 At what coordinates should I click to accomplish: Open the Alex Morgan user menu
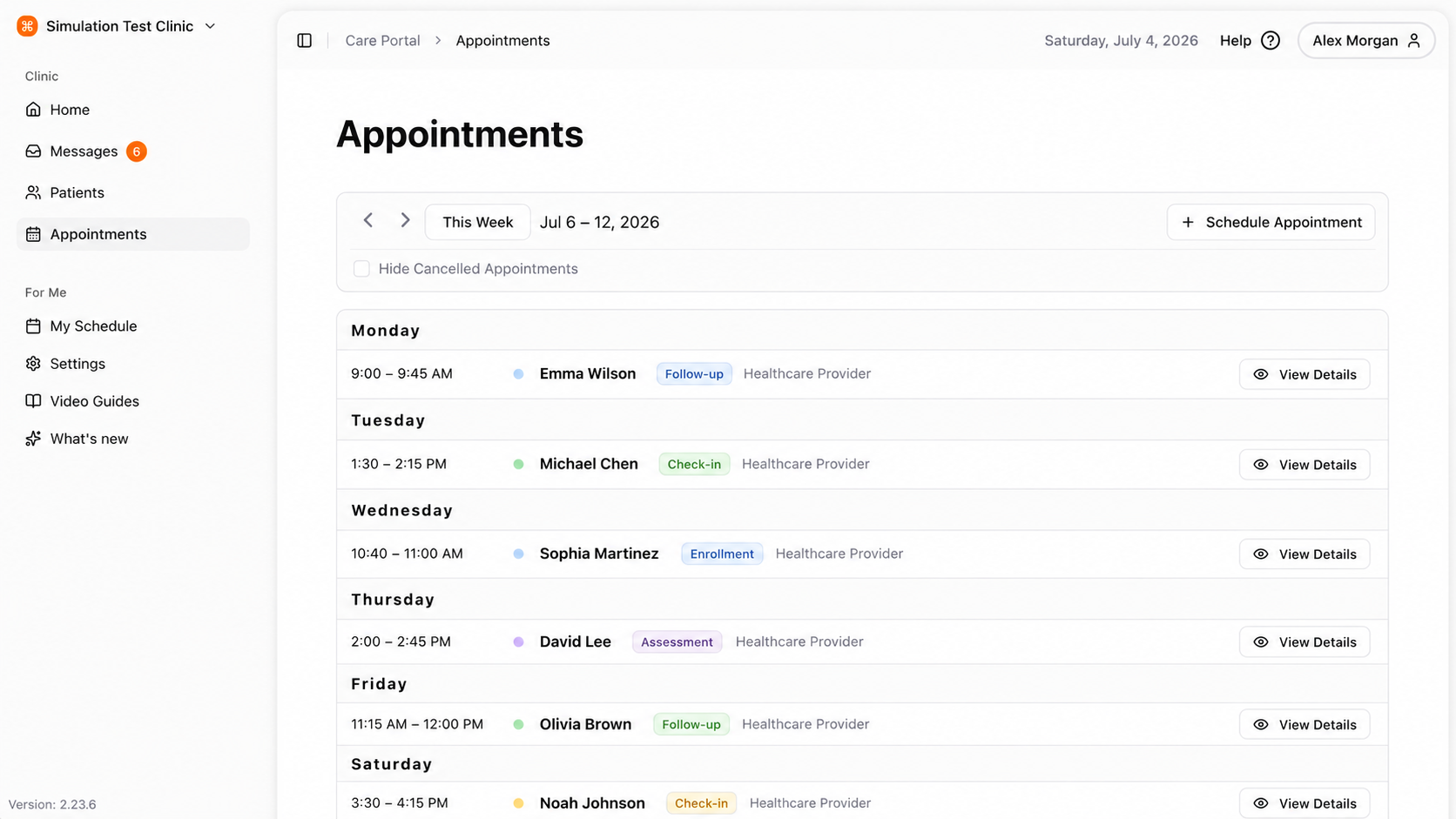1365,41
